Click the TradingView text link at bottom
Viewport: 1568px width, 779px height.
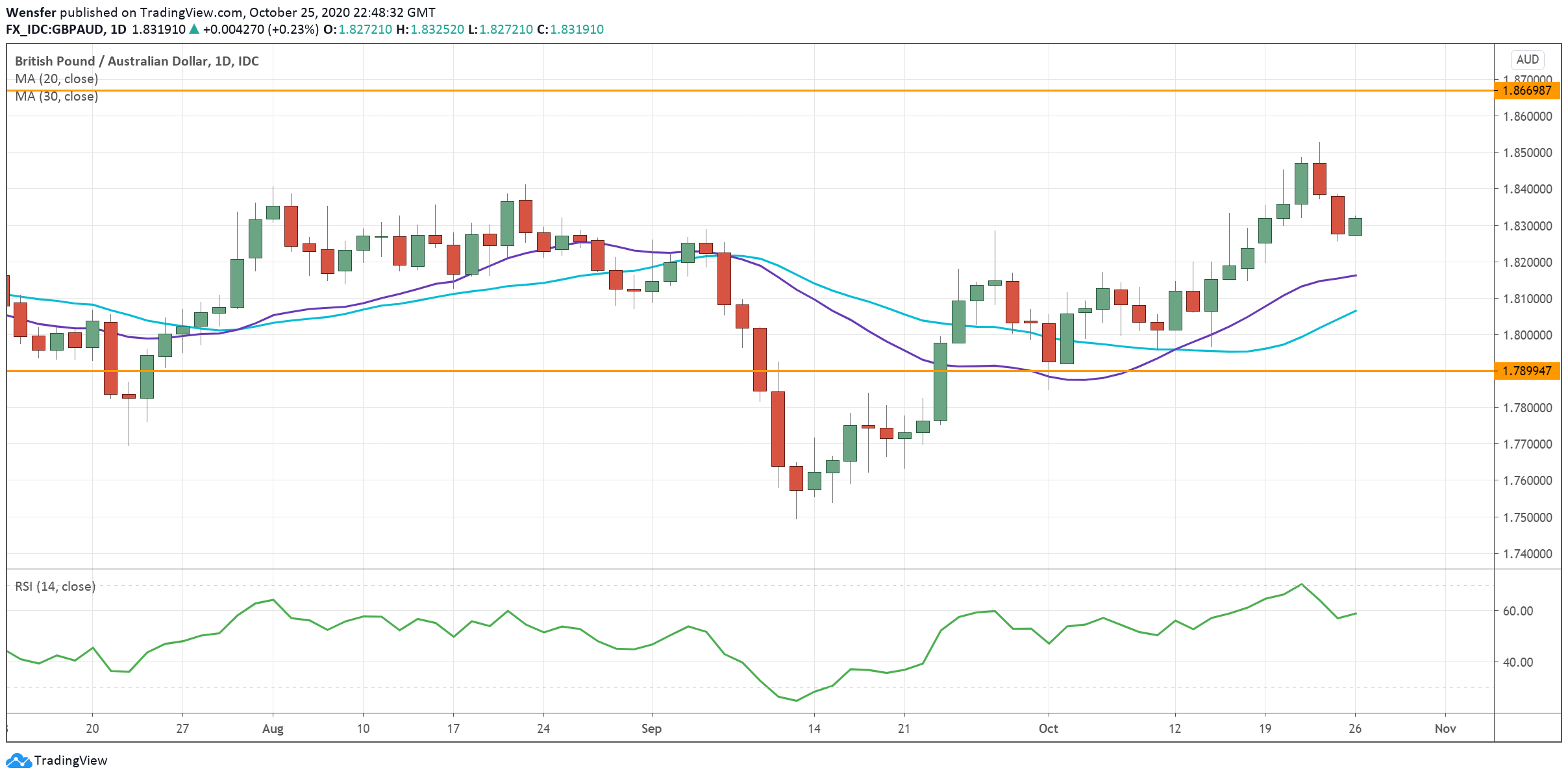point(70,760)
